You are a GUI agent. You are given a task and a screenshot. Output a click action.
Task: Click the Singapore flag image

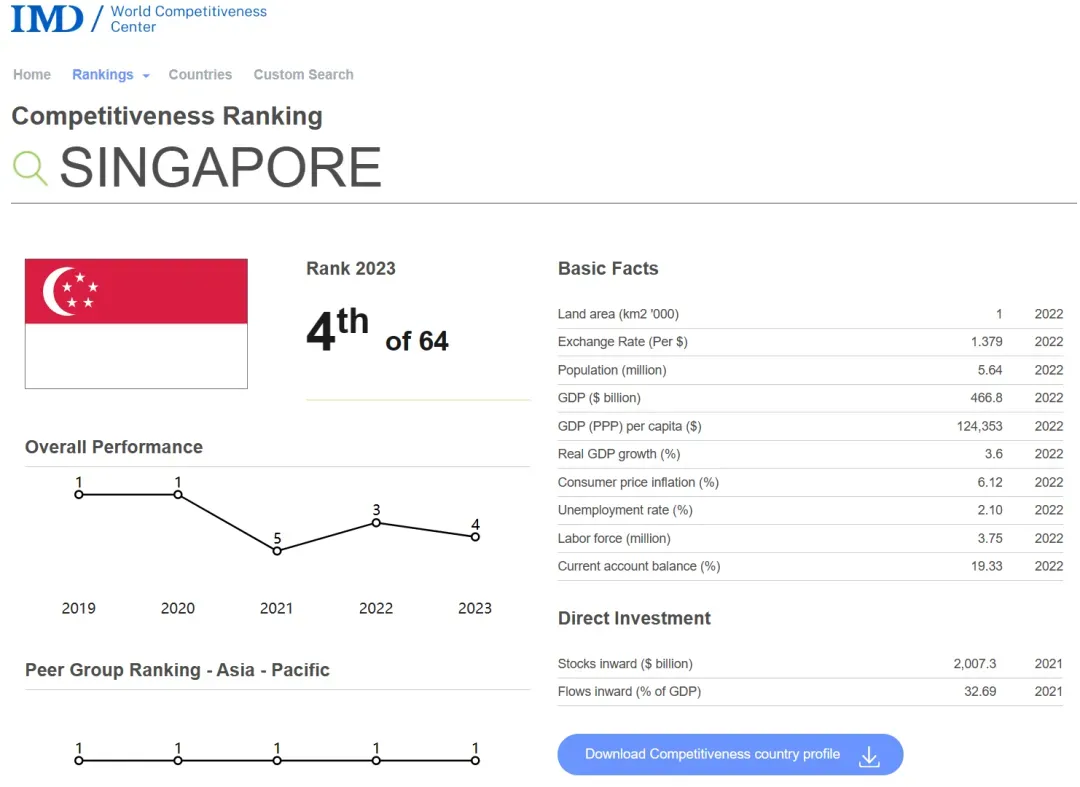(136, 324)
